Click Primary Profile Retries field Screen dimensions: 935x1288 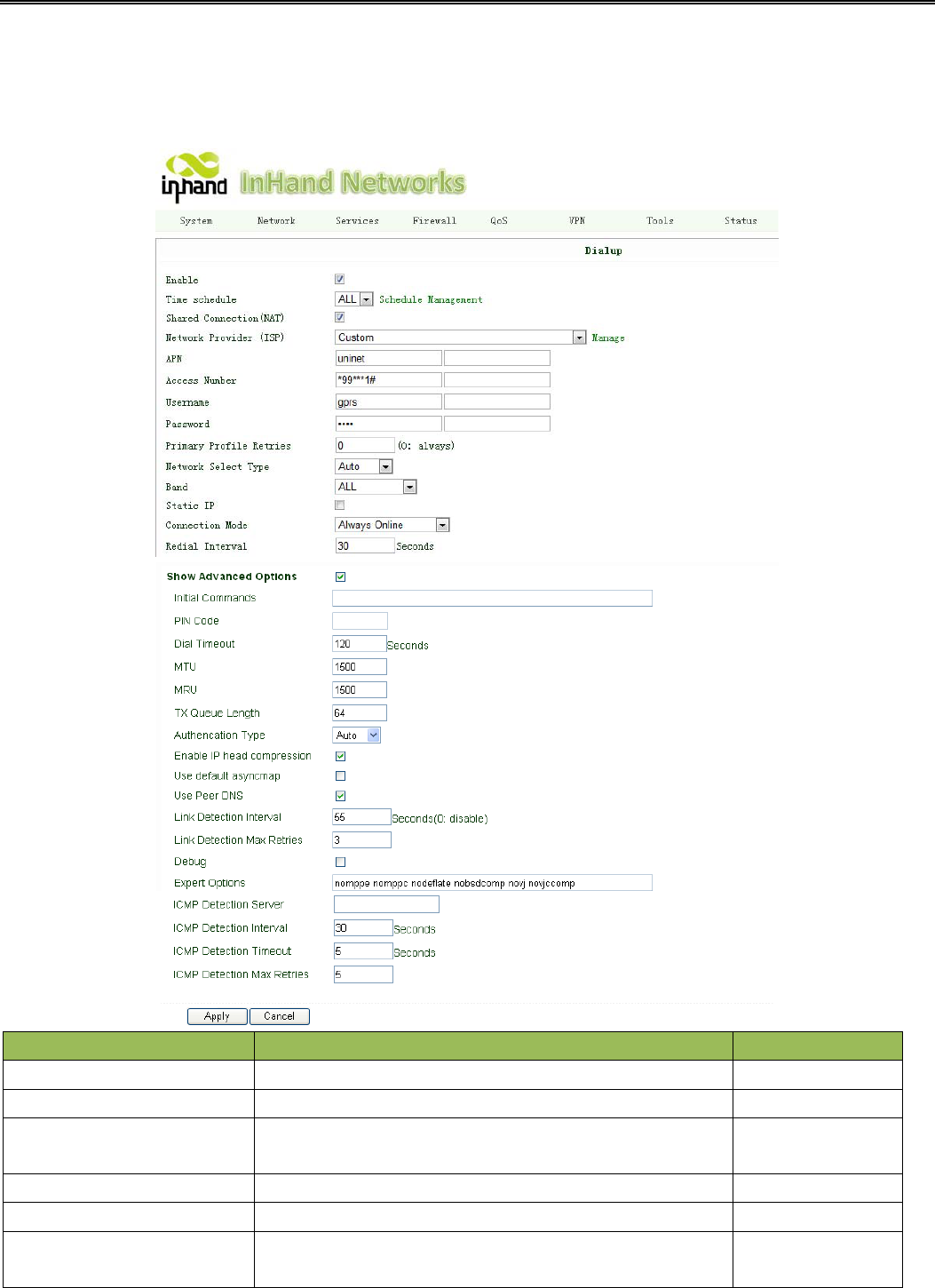point(365,446)
